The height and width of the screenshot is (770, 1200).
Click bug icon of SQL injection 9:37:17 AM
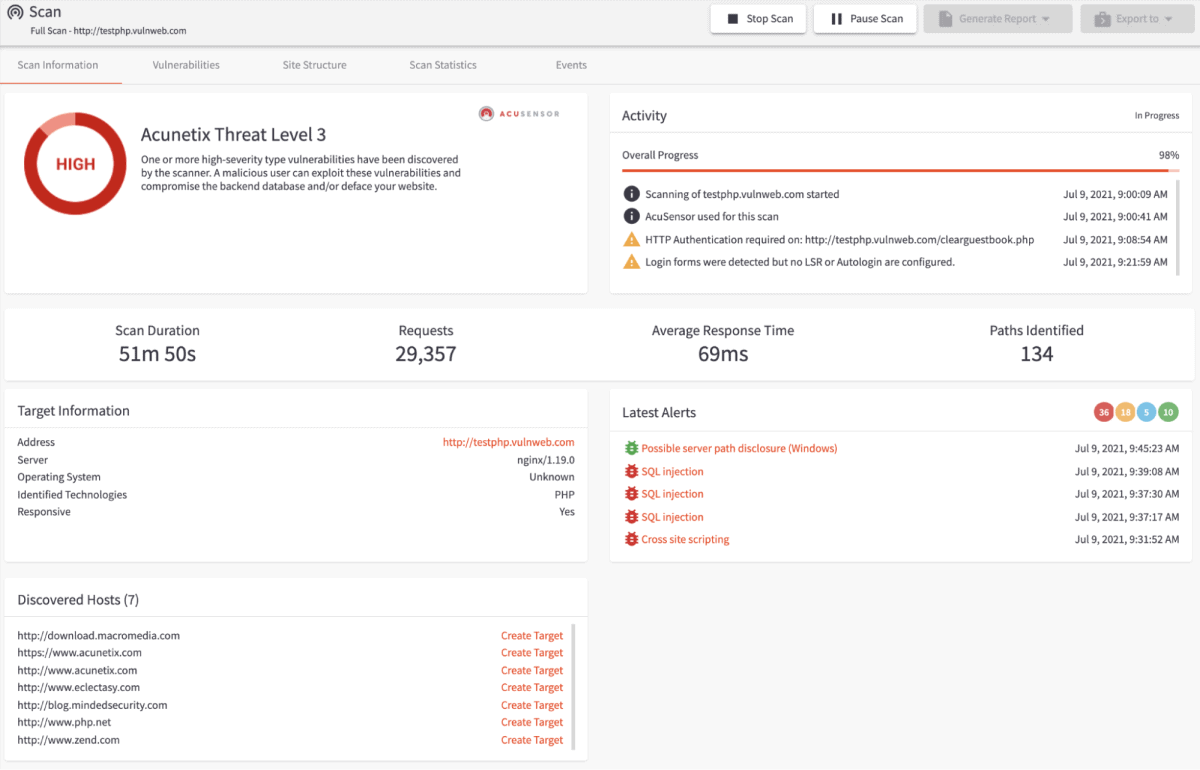pyautogui.click(x=631, y=517)
